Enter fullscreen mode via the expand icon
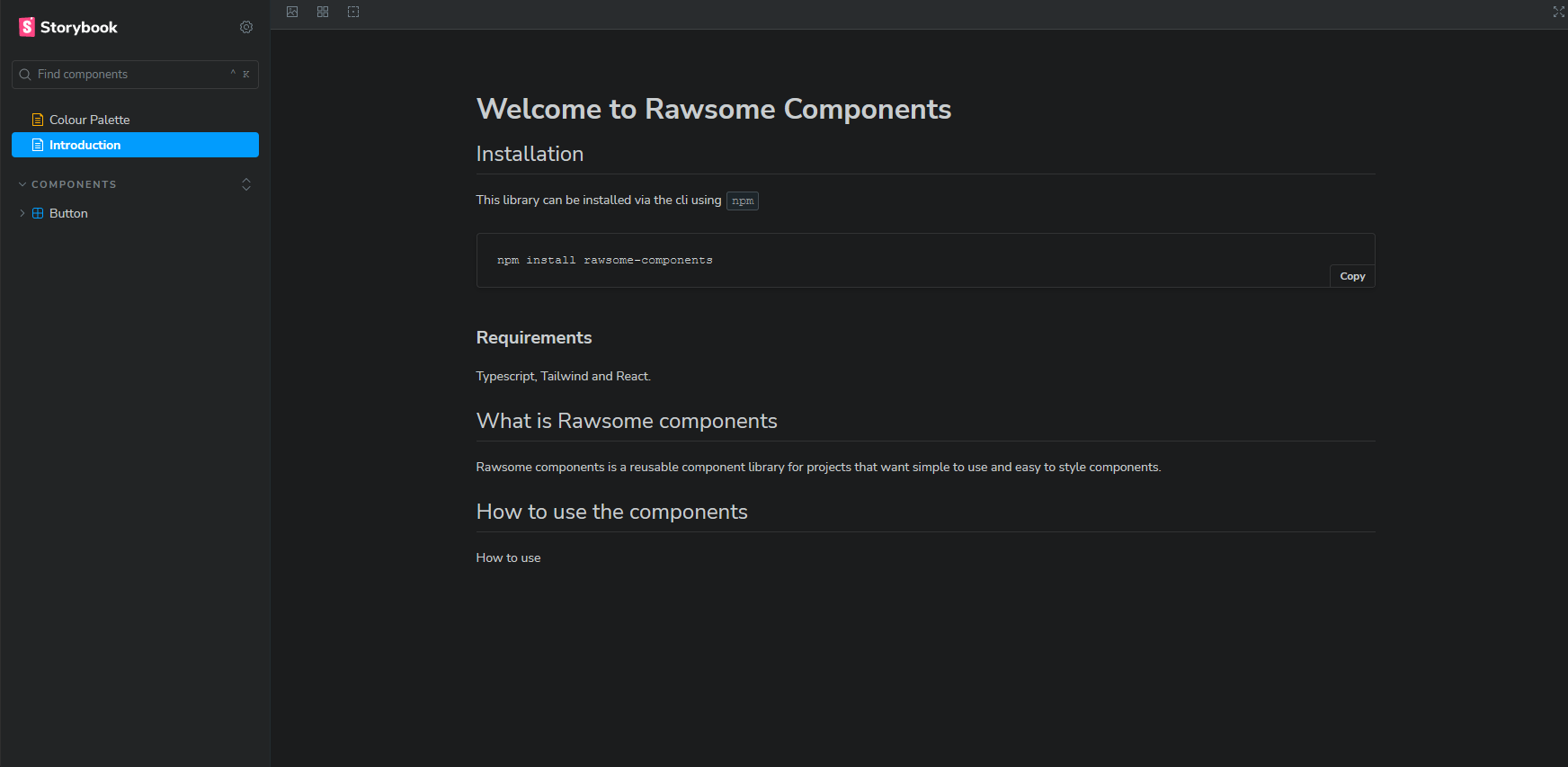Screen dimensions: 1568x767 [x=1559, y=12]
